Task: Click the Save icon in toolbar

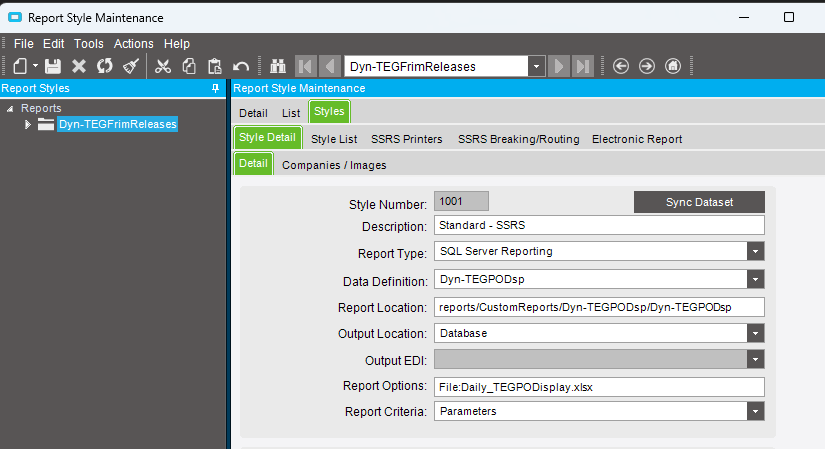Action: click(x=53, y=66)
